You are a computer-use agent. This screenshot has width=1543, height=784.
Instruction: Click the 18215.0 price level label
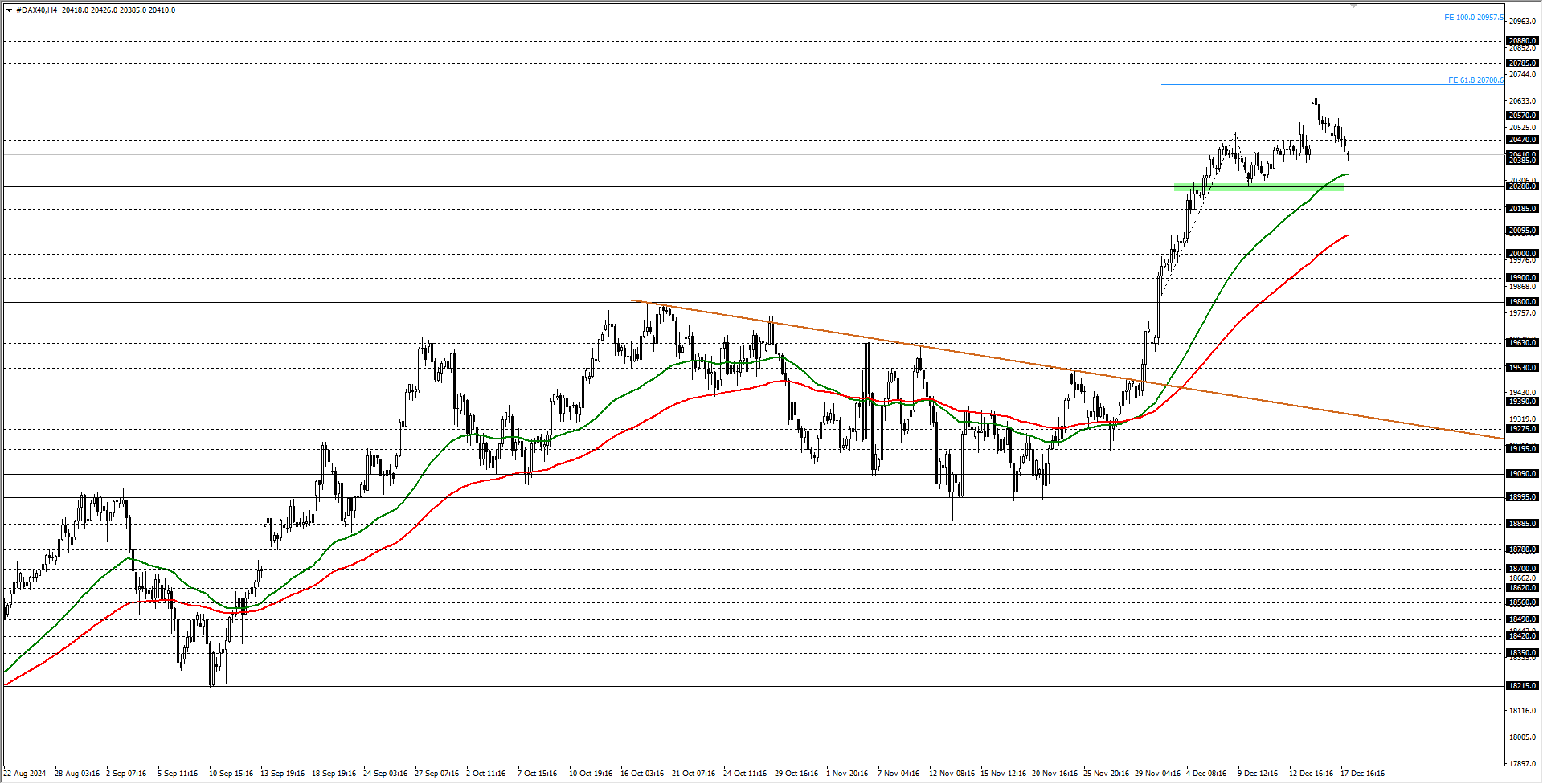[1522, 686]
